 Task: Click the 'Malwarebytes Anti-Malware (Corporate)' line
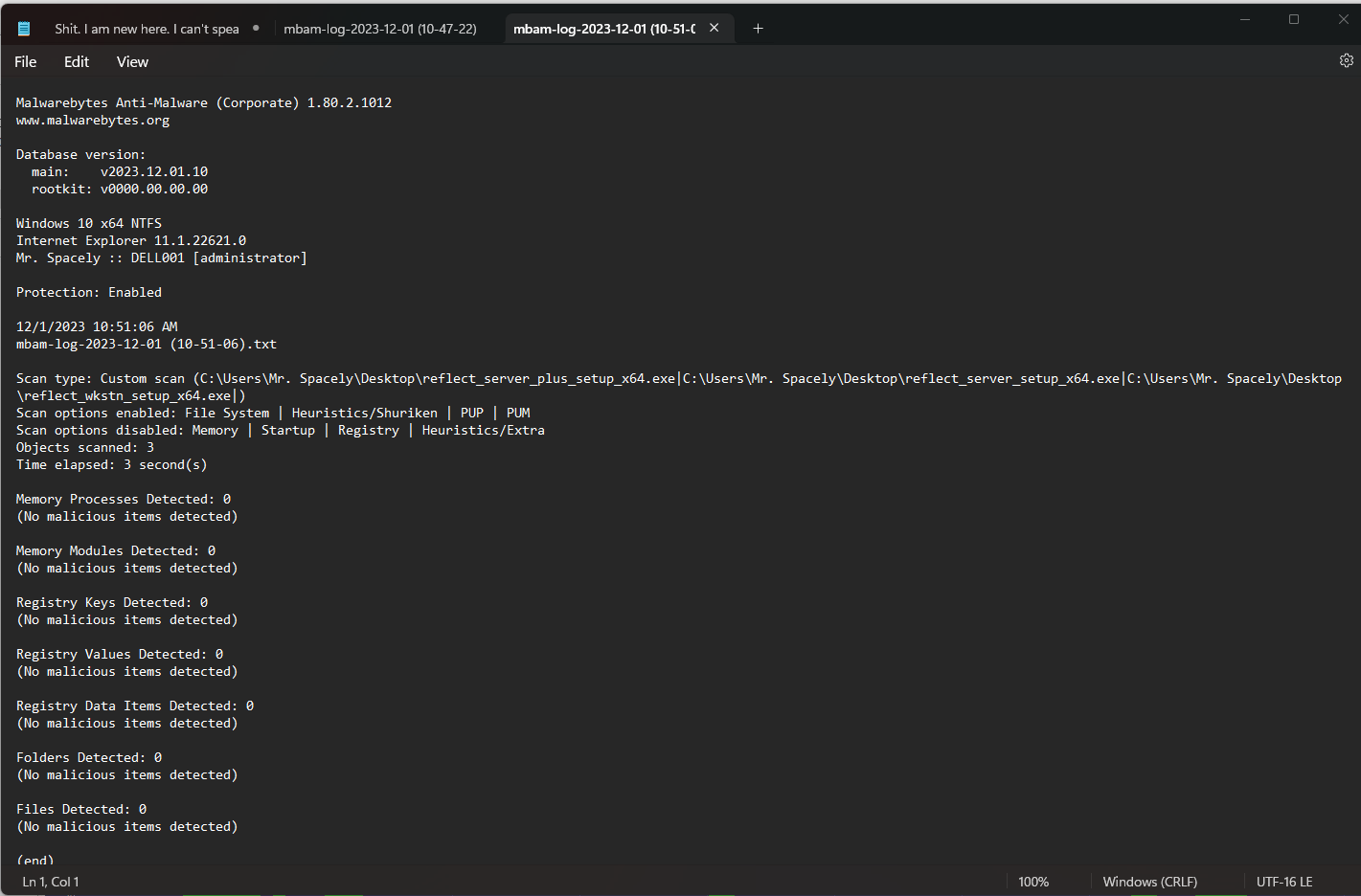204,102
